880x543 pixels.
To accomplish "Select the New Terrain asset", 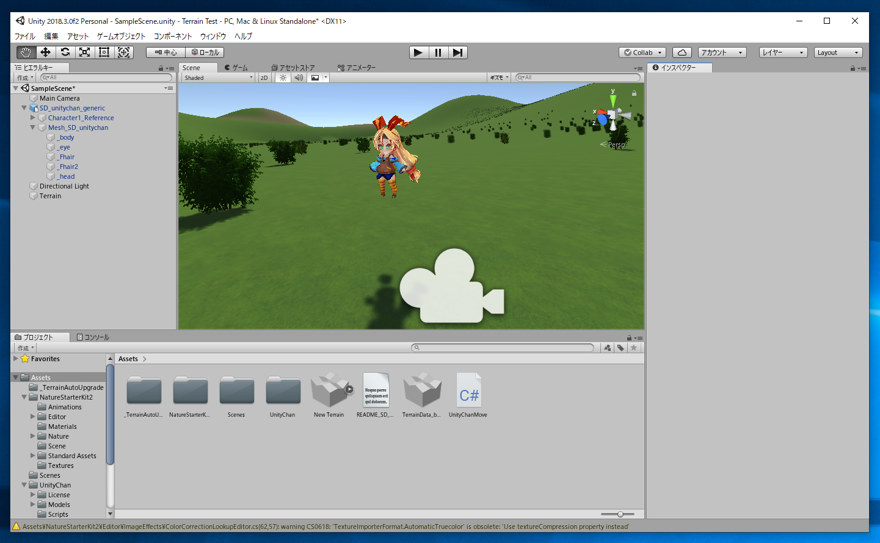I will pos(331,390).
